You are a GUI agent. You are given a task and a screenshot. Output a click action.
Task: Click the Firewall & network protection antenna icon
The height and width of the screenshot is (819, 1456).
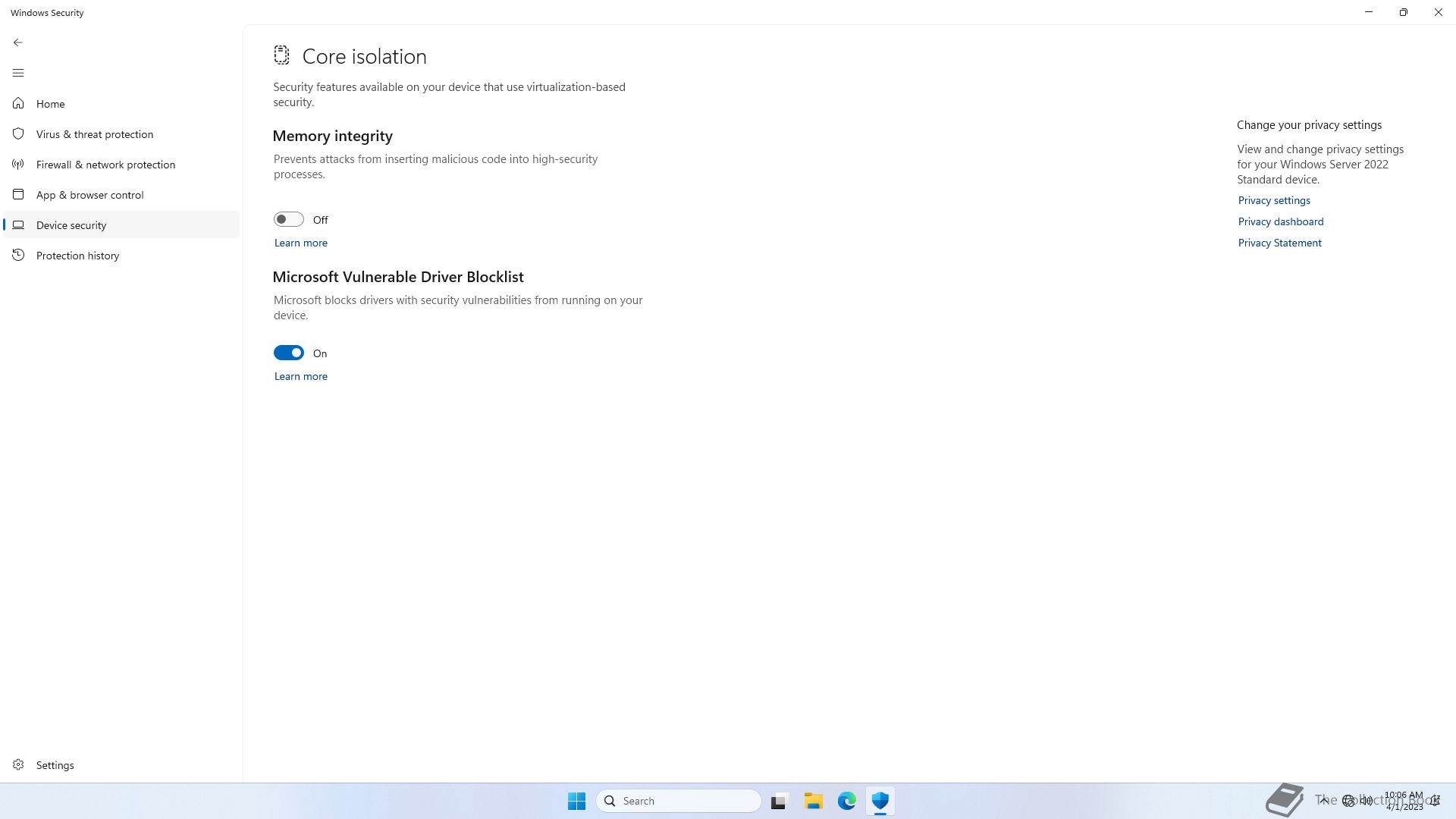[18, 164]
